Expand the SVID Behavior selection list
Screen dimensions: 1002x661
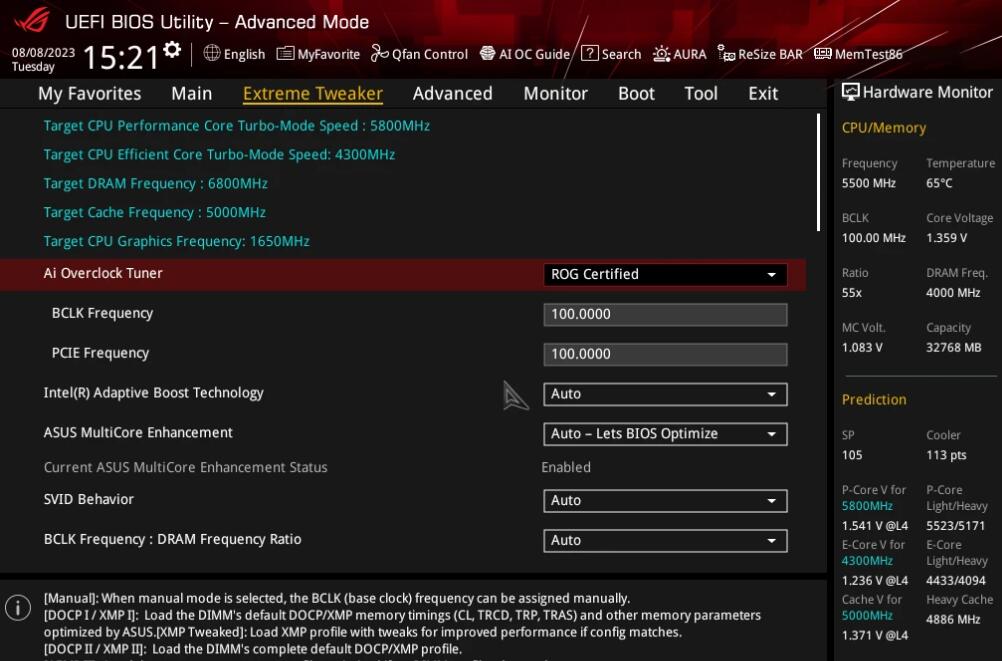664,500
